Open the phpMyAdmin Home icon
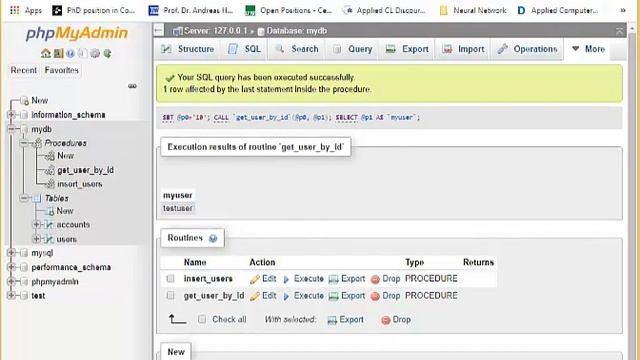640x360 pixels. pyautogui.click(x=46, y=53)
